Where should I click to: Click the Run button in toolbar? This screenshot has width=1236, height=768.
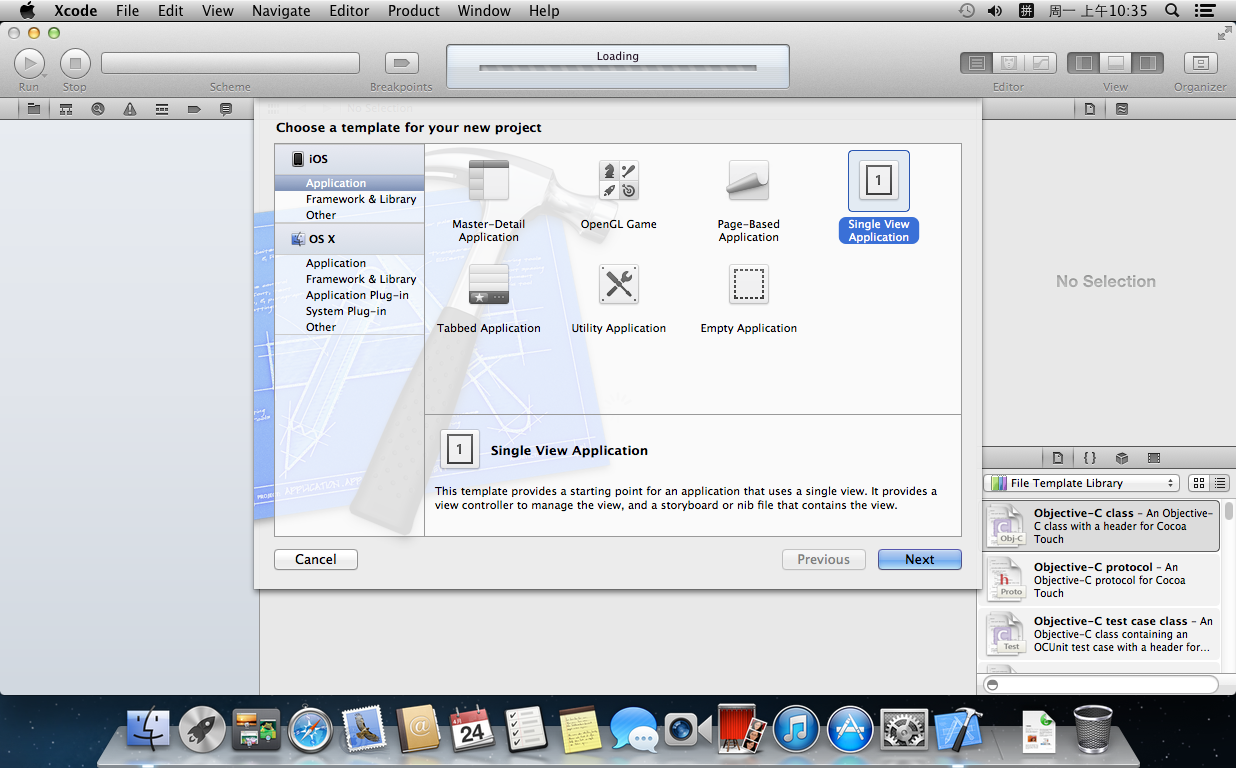(29, 63)
